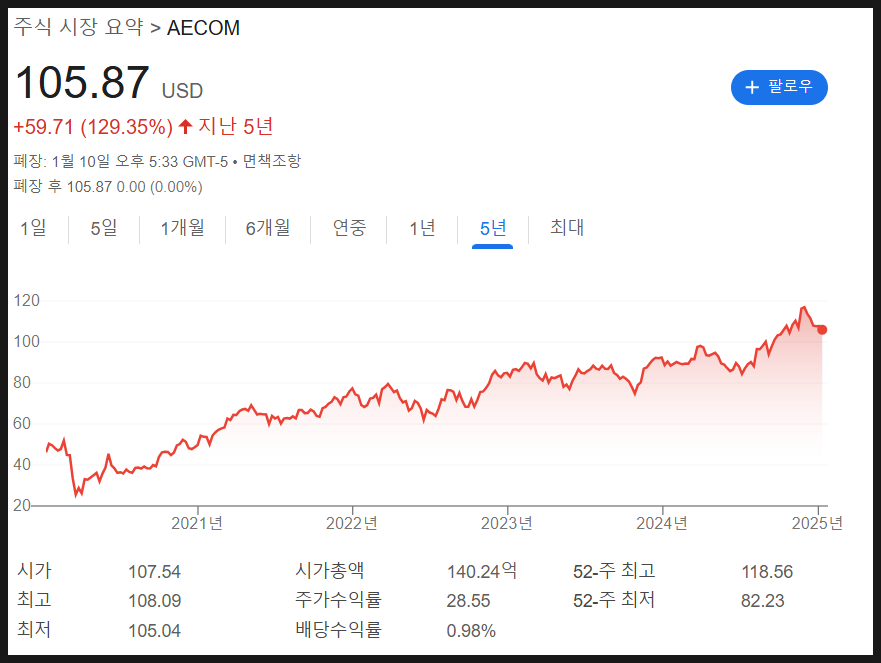Select the 연중 year-to-date tab

tap(349, 228)
